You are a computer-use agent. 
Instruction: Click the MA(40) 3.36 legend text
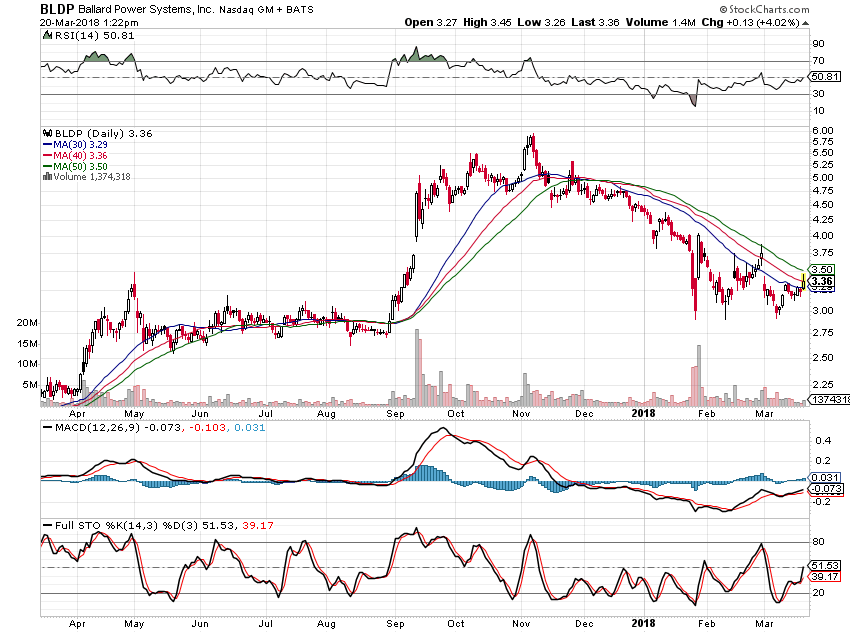click(x=80, y=156)
